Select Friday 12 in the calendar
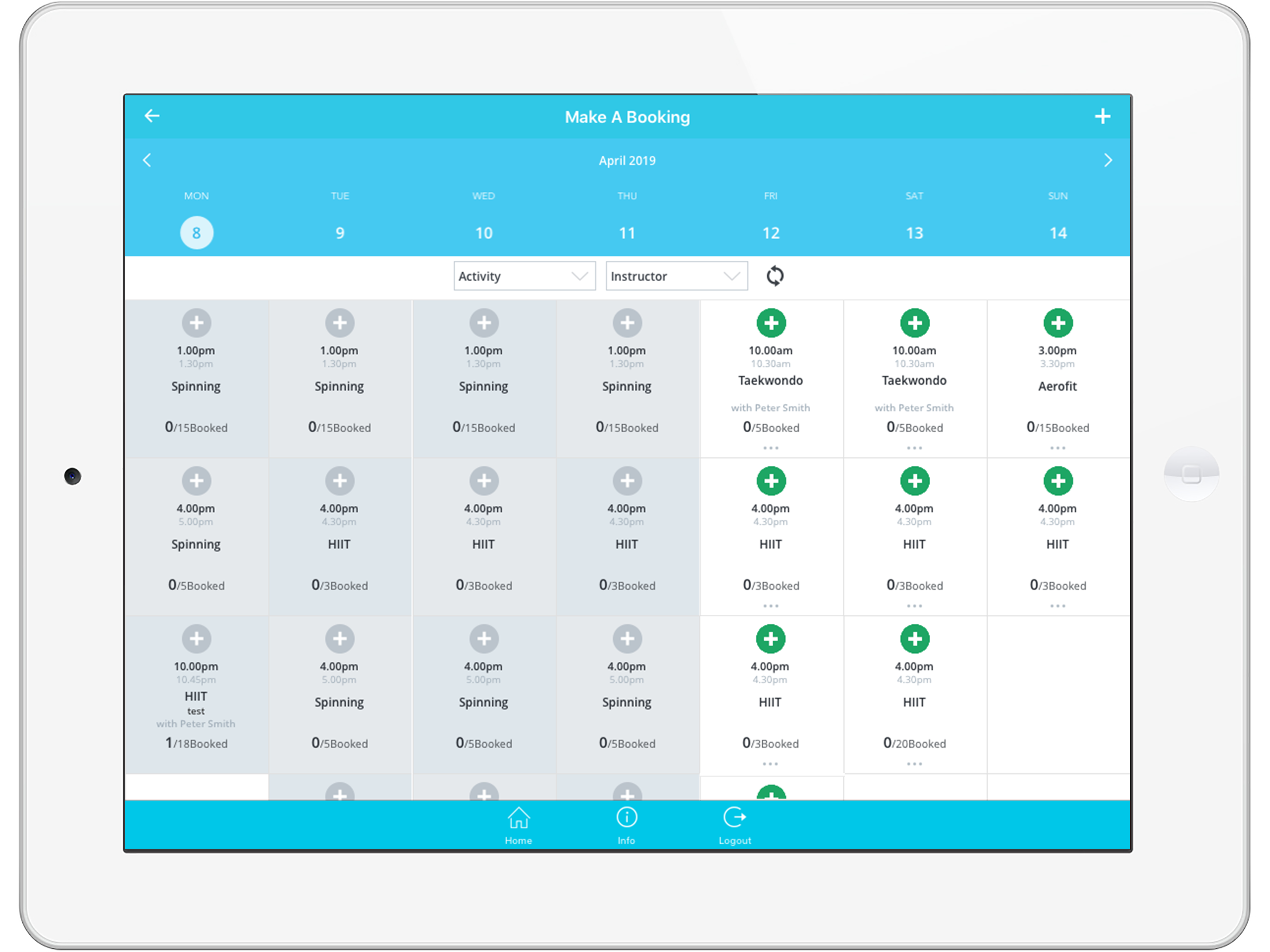The height and width of the screenshot is (952, 1270). click(770, 232)
